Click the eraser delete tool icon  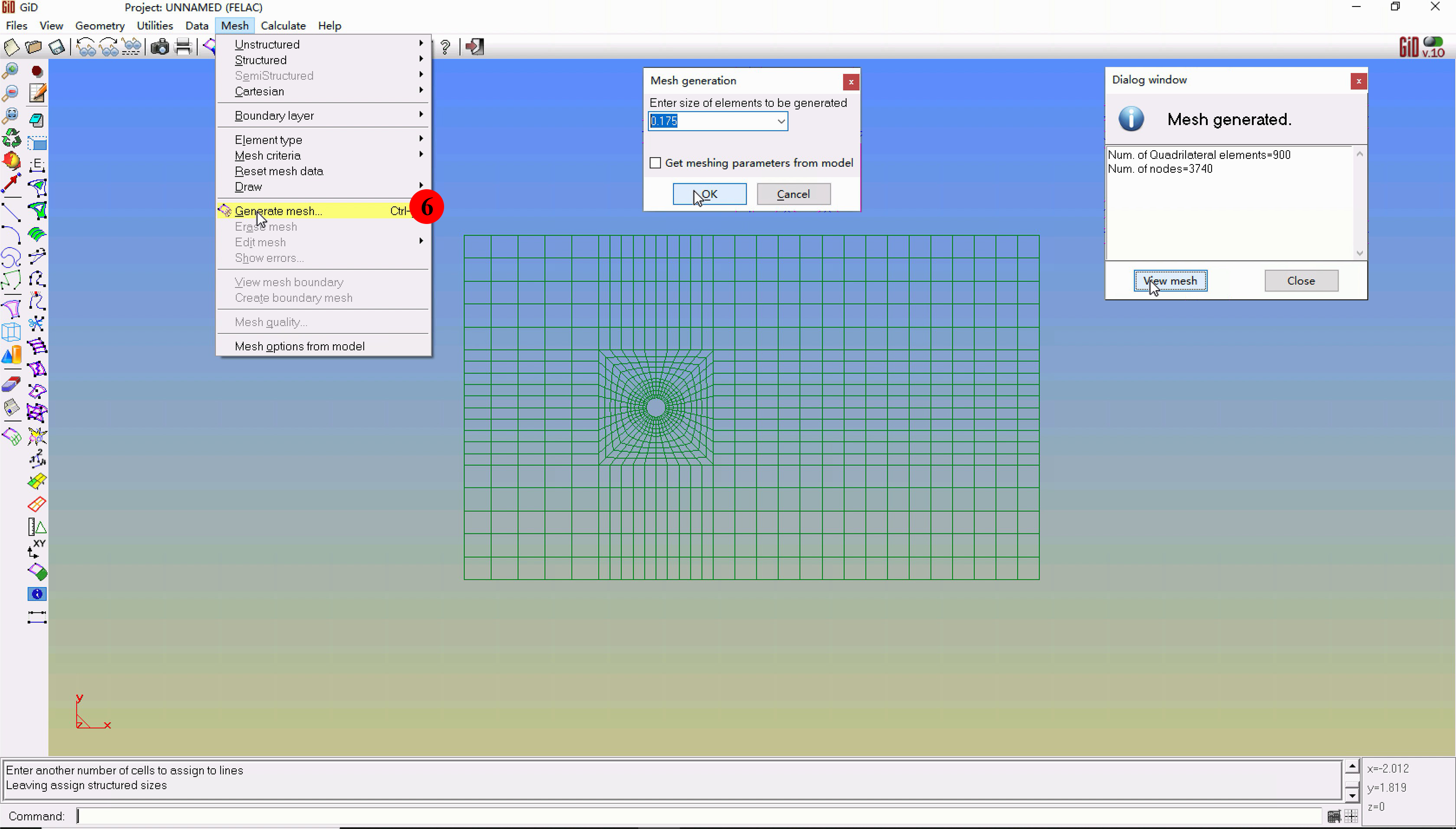[x=11, y=385]
